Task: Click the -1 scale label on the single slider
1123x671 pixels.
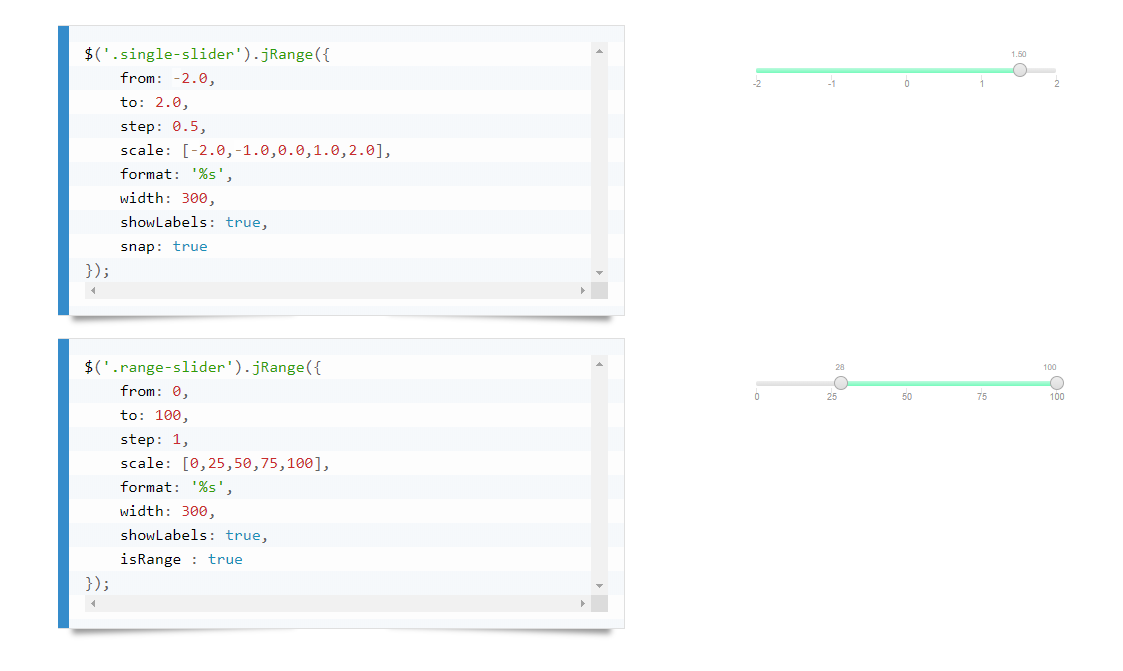Action: click(832, 84)
